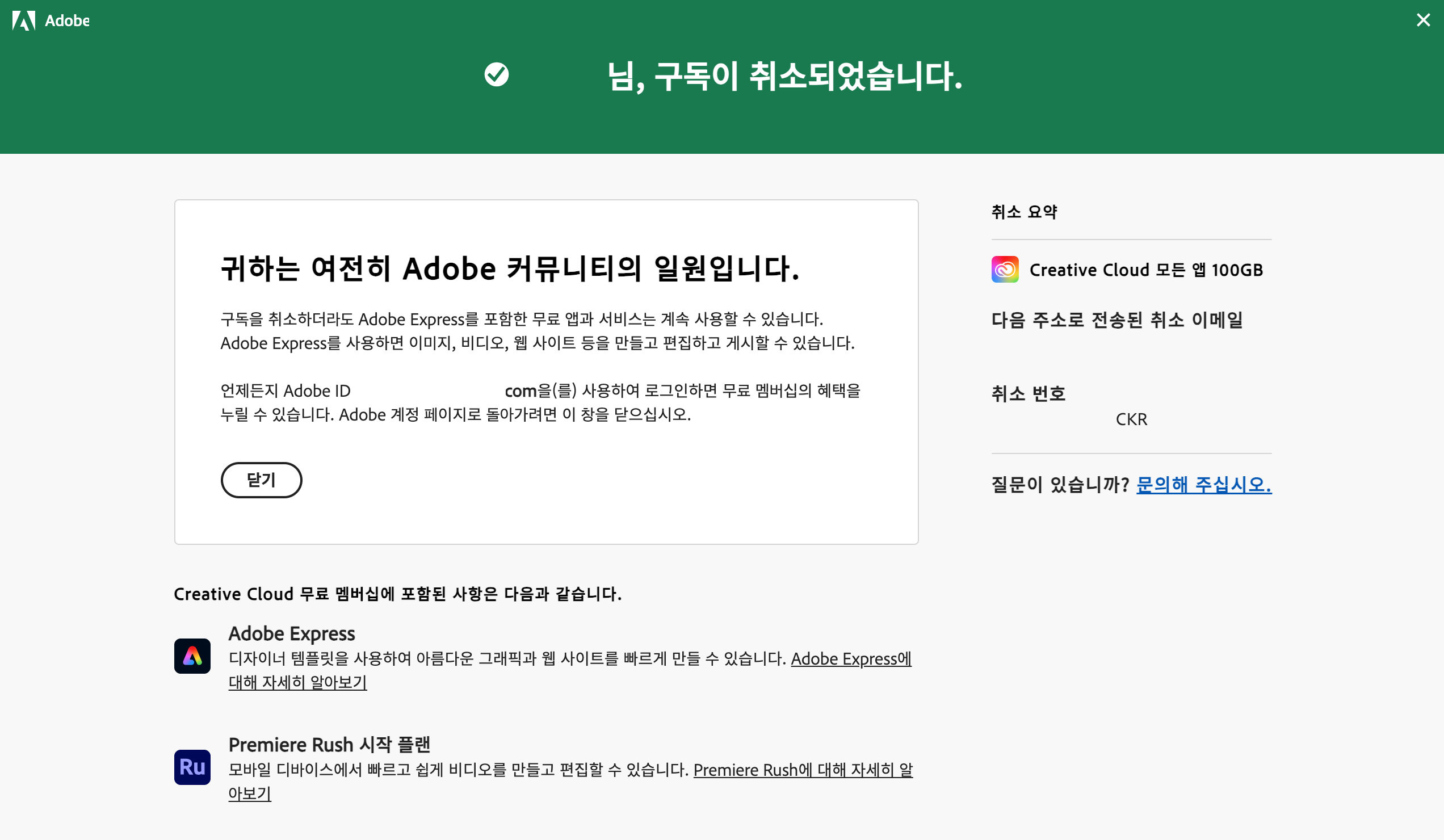Click the Adobe Express app icon

(192, 656)
